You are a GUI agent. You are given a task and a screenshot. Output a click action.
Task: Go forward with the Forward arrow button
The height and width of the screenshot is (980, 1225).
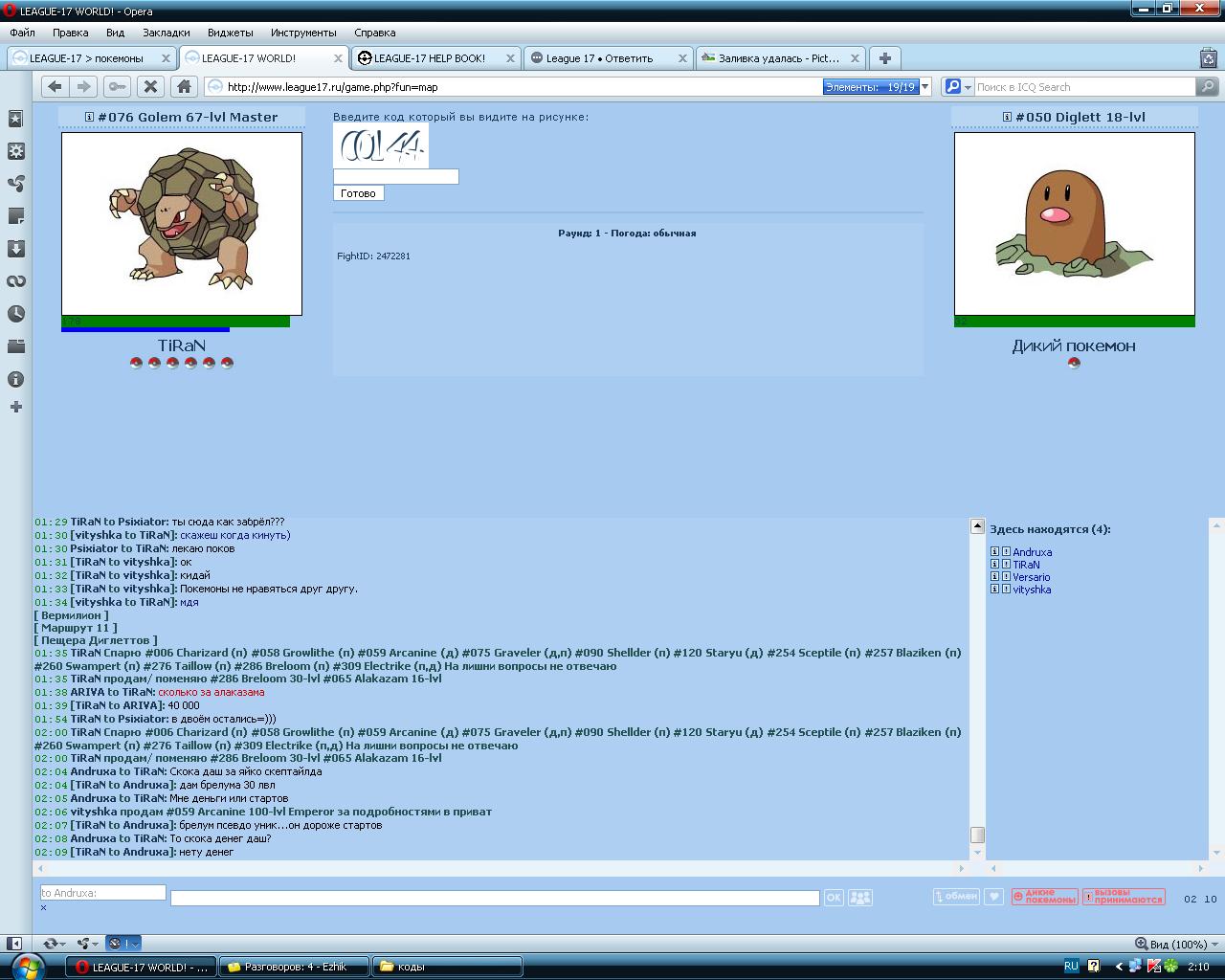[84, 86]
